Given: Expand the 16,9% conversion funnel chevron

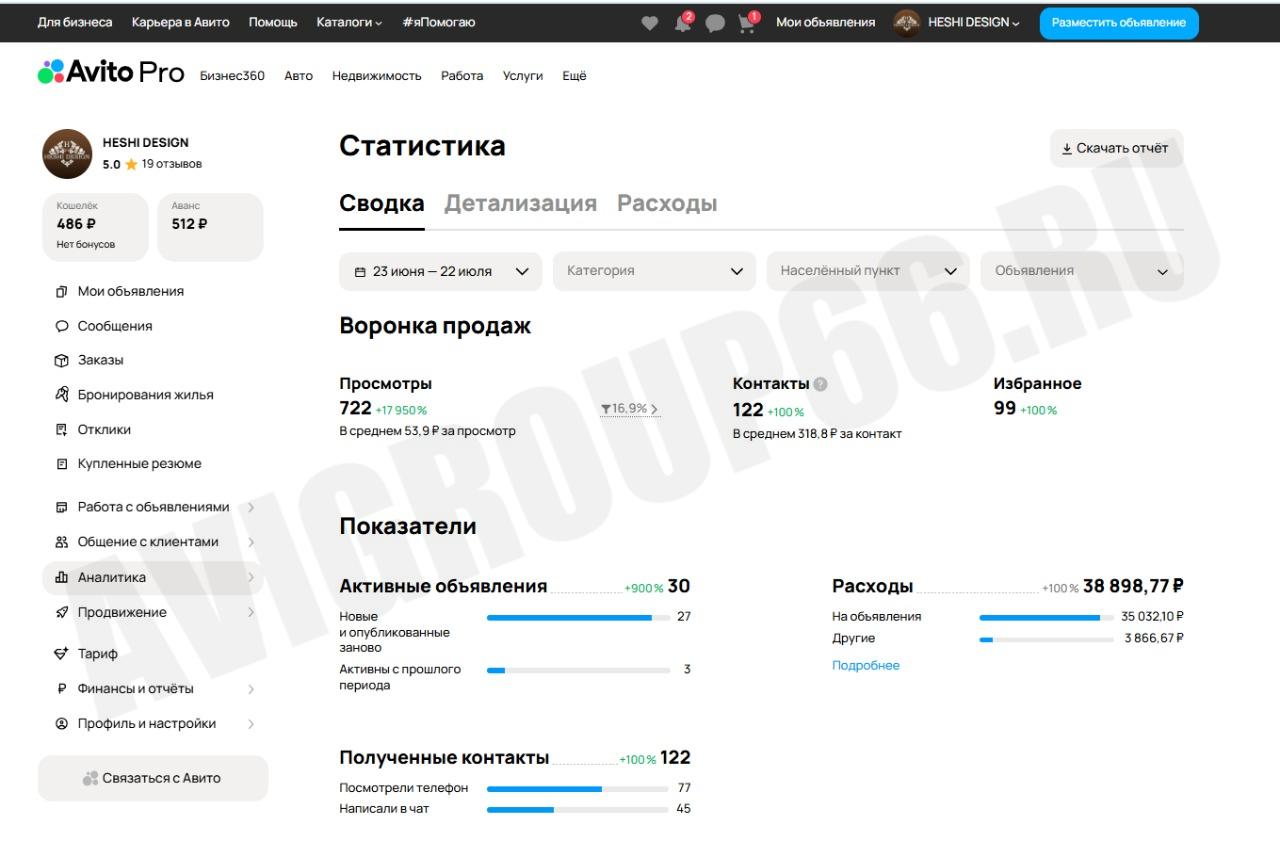Looking at the screenshot, I should click(x=654, y=409).
